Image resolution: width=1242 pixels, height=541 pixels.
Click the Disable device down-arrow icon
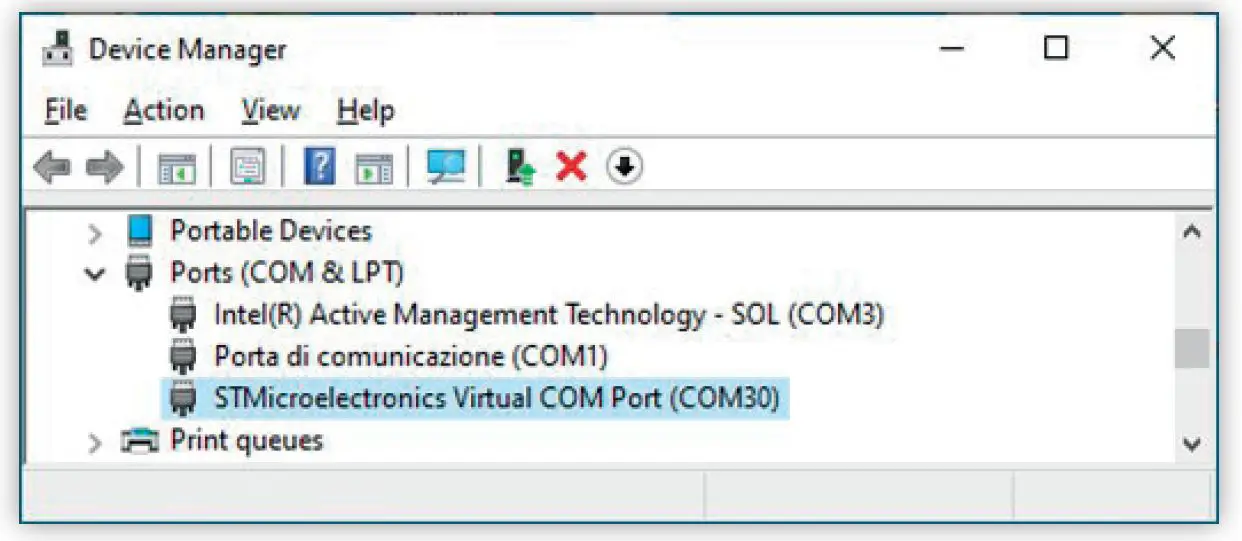[624, 167]
